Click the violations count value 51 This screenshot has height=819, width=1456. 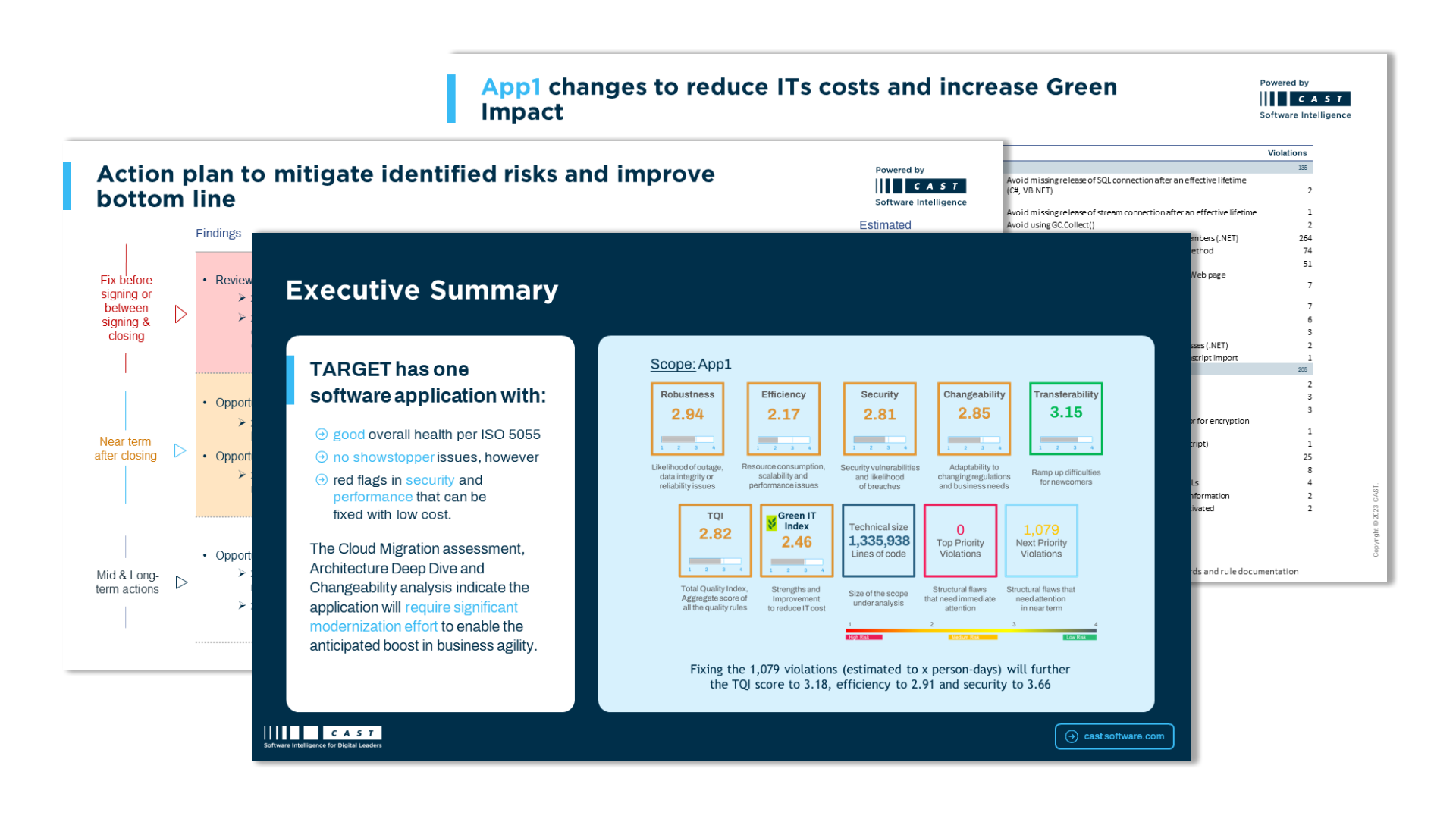point(1307,265)
